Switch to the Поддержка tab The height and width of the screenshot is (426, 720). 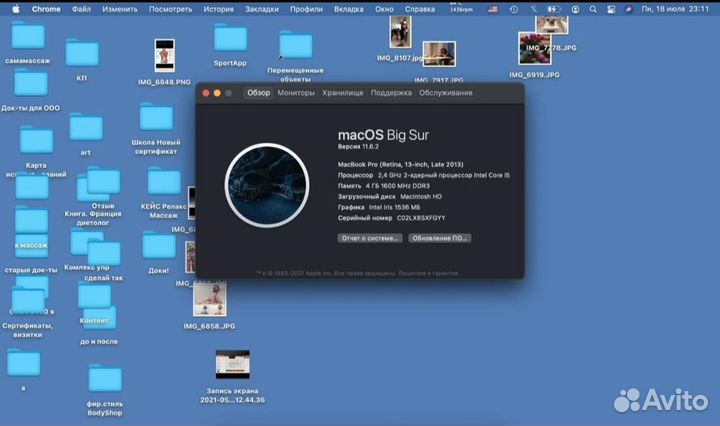[x=391, y=93]
